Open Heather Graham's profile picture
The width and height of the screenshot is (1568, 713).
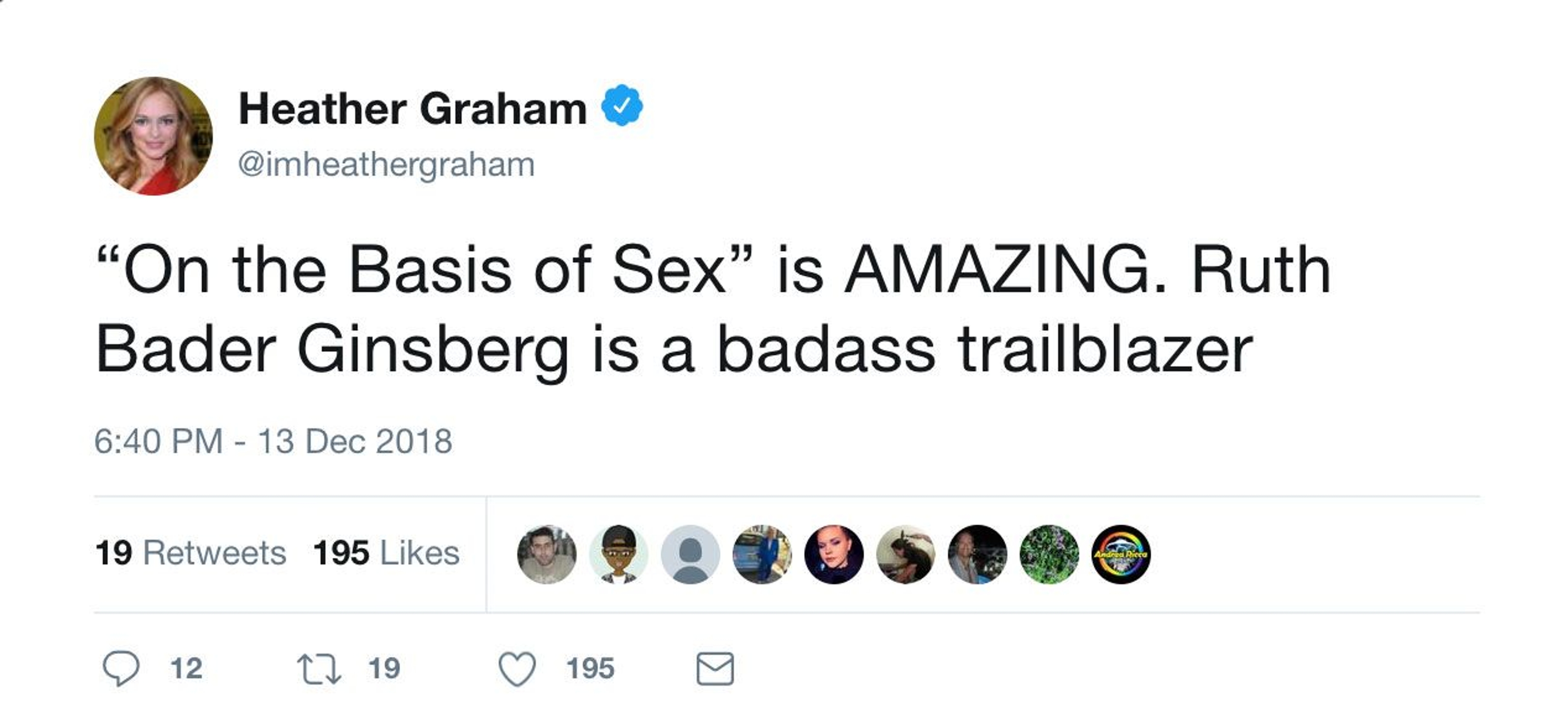tap(154, 136)
